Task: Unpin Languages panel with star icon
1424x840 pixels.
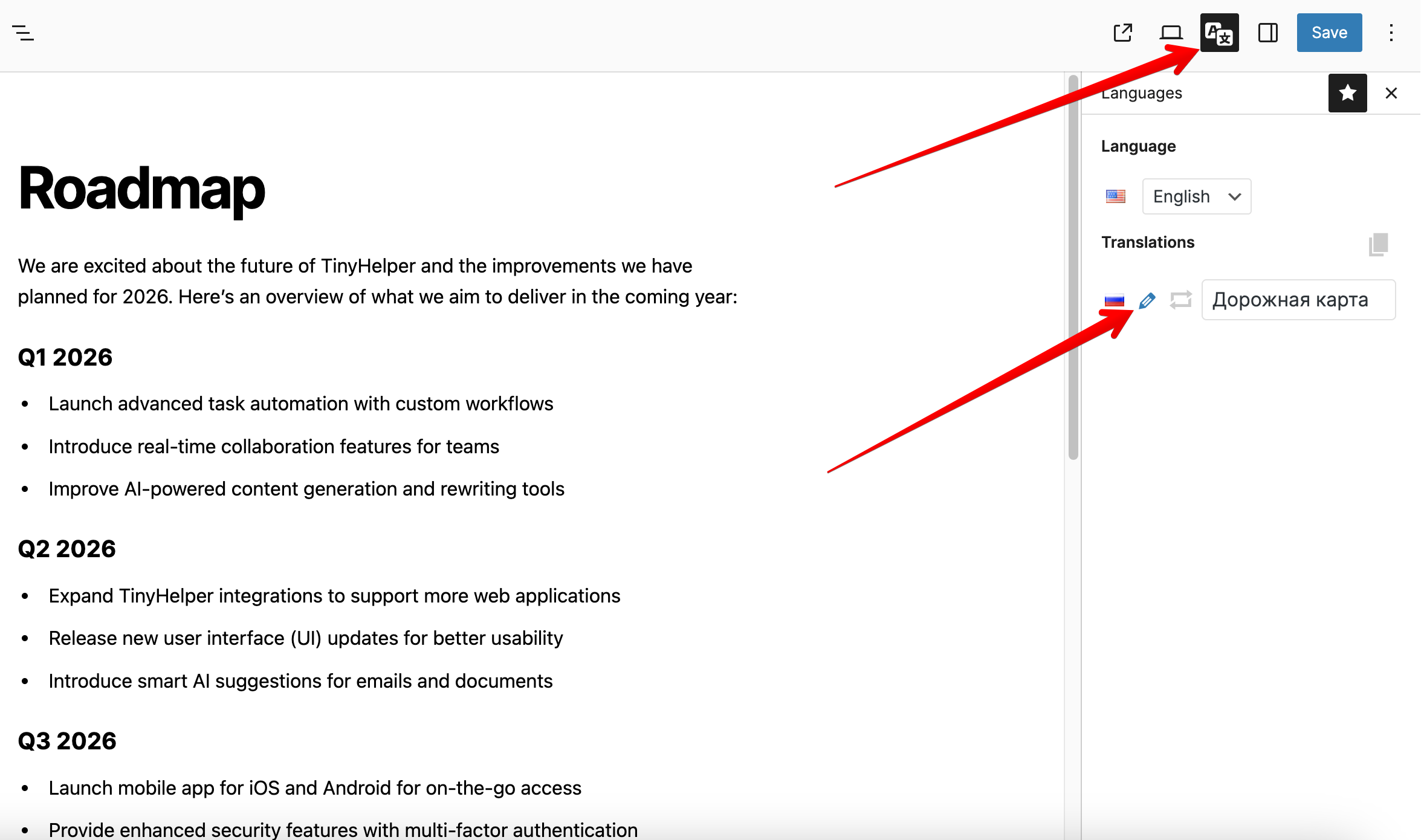Action: (x=1347, y=93)
